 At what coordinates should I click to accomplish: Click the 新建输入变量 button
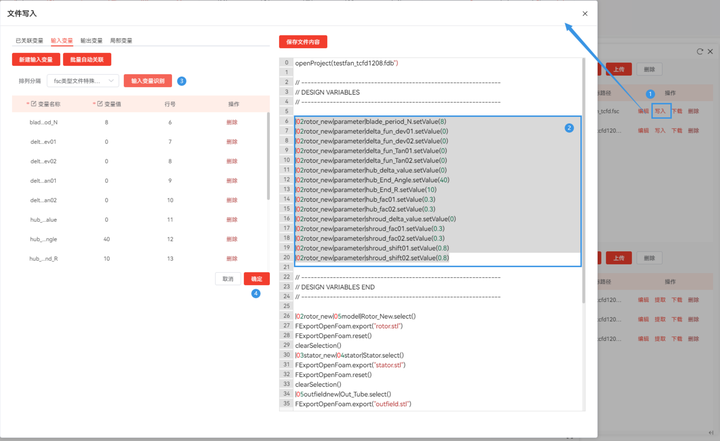(36, 59)
